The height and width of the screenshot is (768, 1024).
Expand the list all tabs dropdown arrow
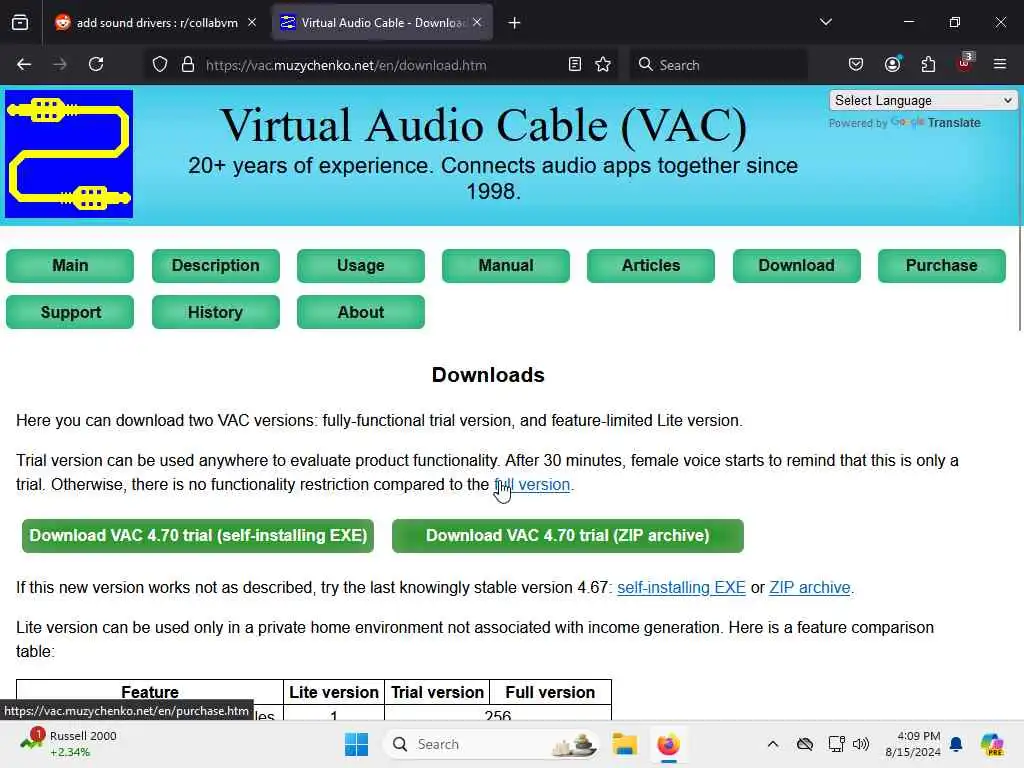pos(825,22)
